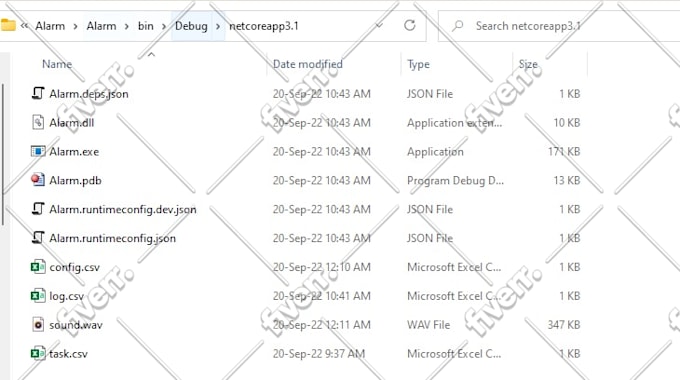Click the date of config.csv

click(x=322, y=267)
